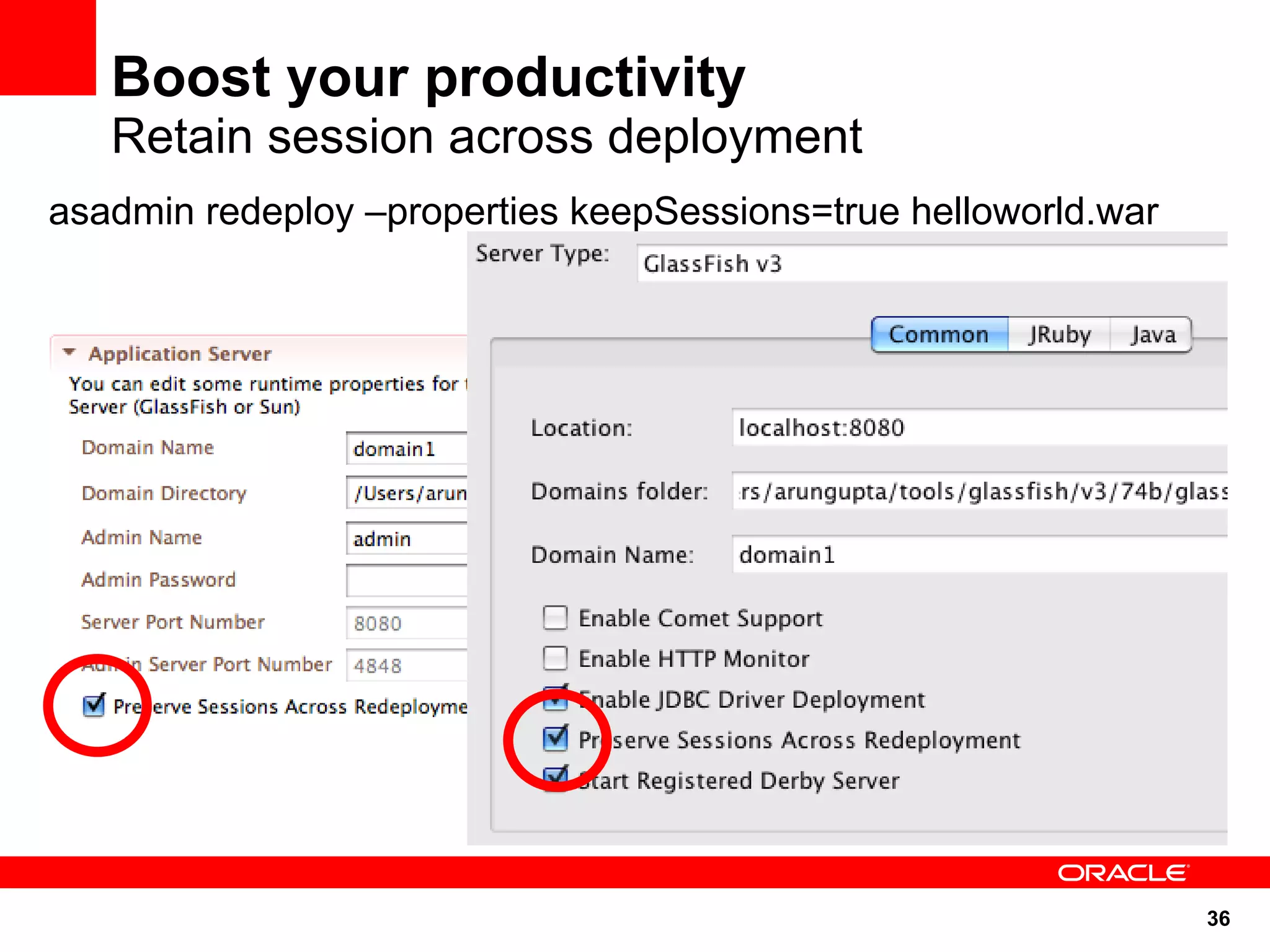This screenshot has width=1270, height=952.
Task: Click left panel Domain Name field
Action: pyautogui.click(x=407, y=449)
